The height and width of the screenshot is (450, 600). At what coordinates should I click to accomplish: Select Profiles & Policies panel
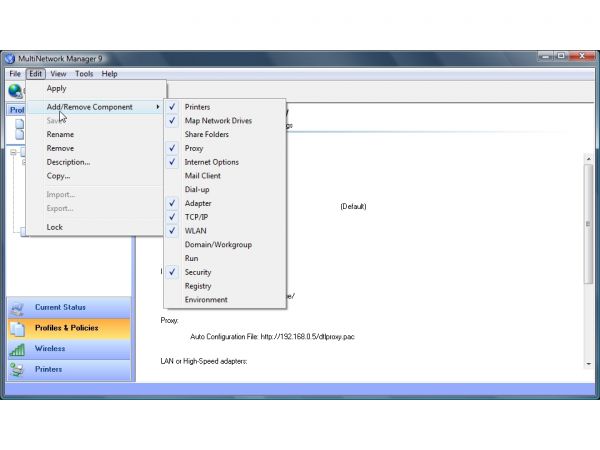(x=69, y=328)
